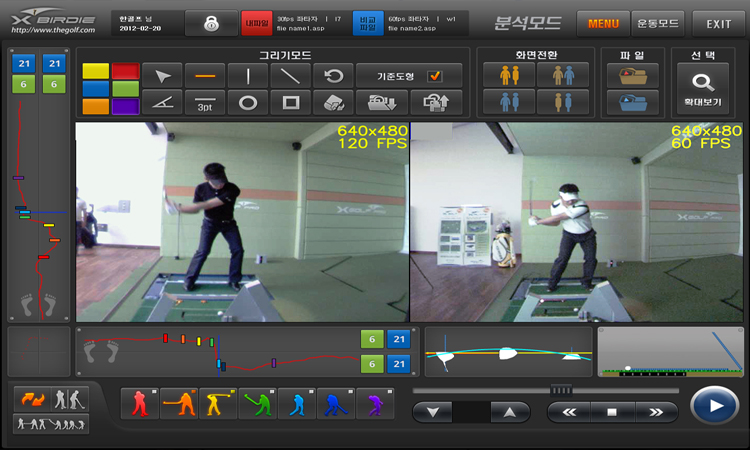Select the eraser tool
The image size is (750, 450).
(333, 102)
